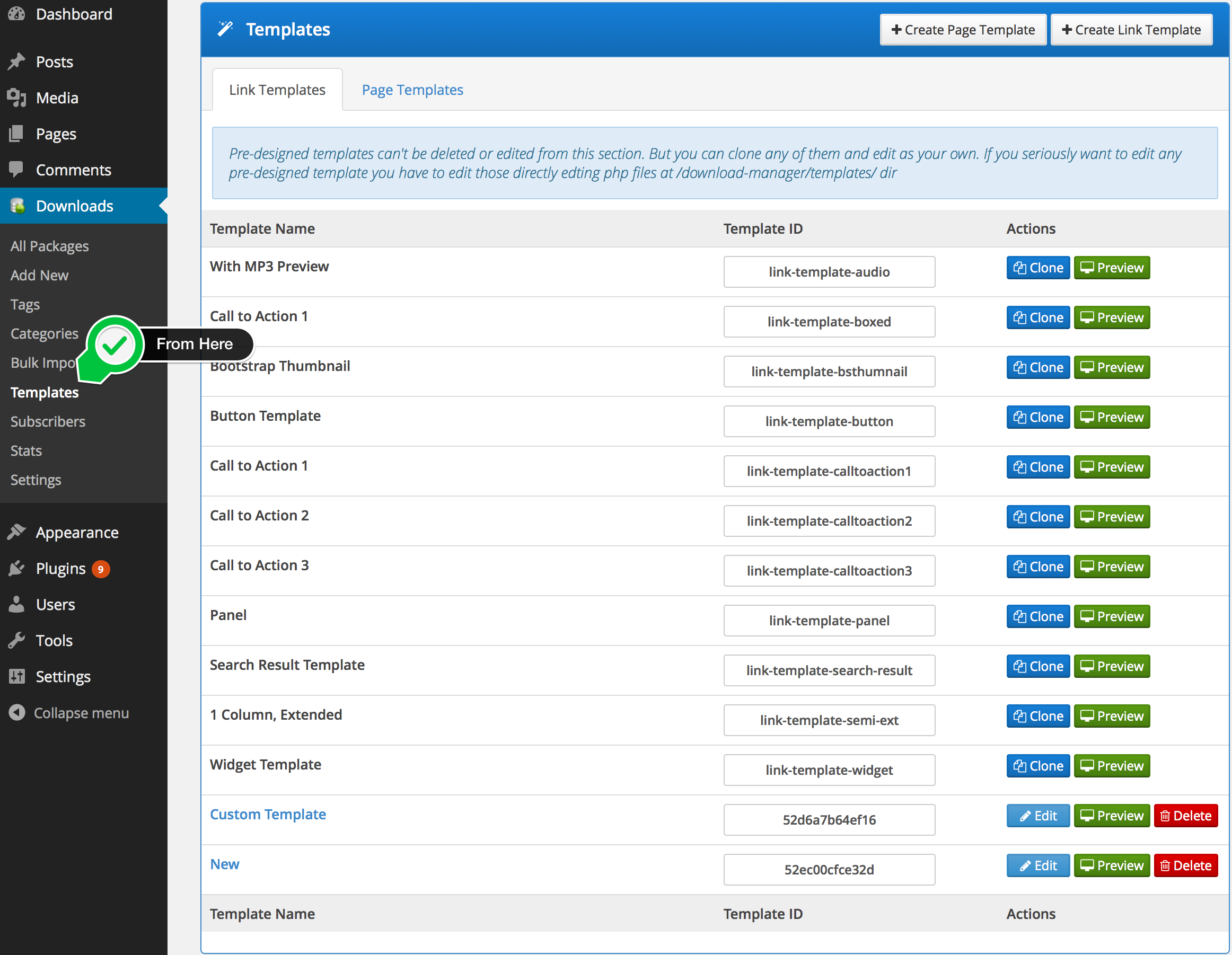Click the Plugins icon in sidebar
The height and width of the screenshot is (955, 1232).
click(x=15, y=568)
